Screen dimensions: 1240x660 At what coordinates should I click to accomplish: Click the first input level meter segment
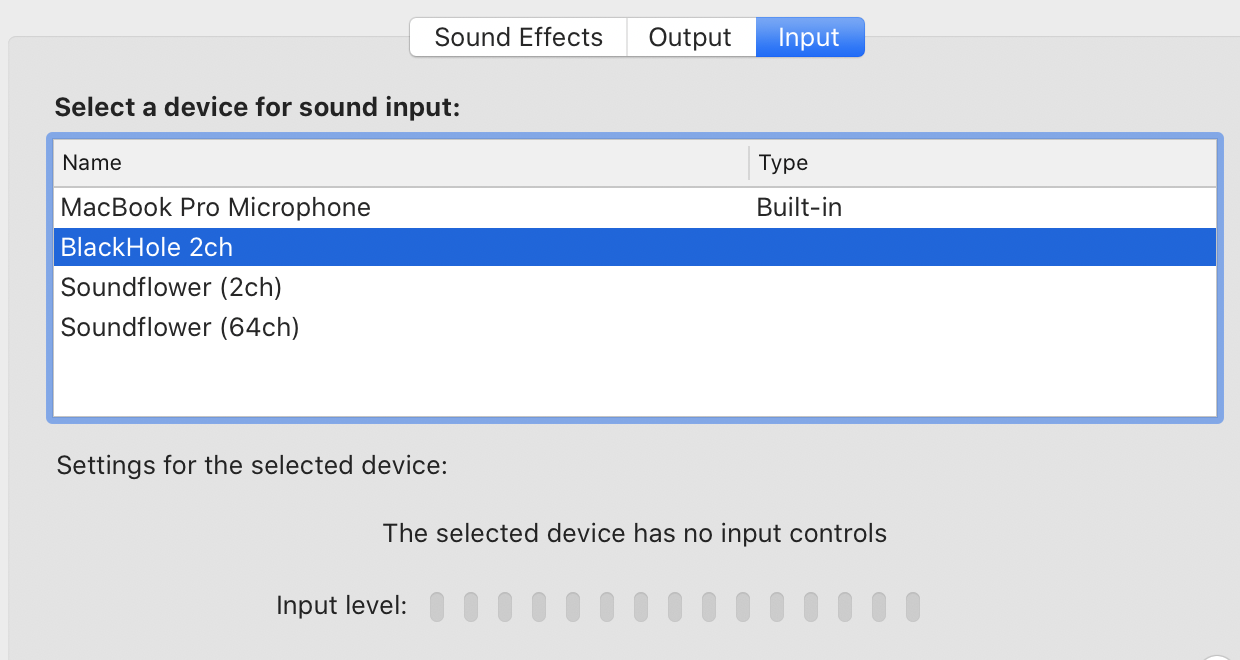pos(437,606)
